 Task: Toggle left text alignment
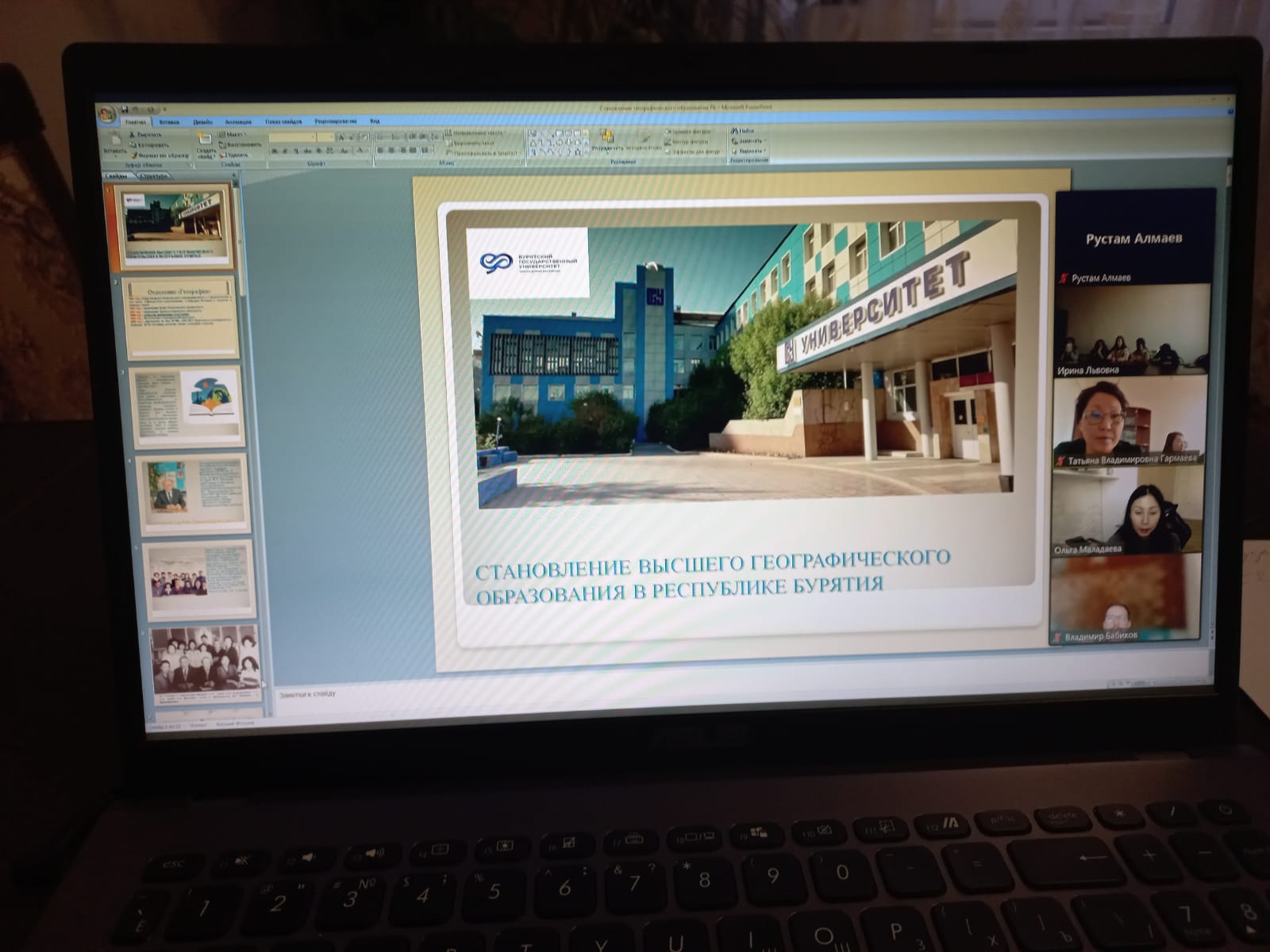(x=381, y=150)
